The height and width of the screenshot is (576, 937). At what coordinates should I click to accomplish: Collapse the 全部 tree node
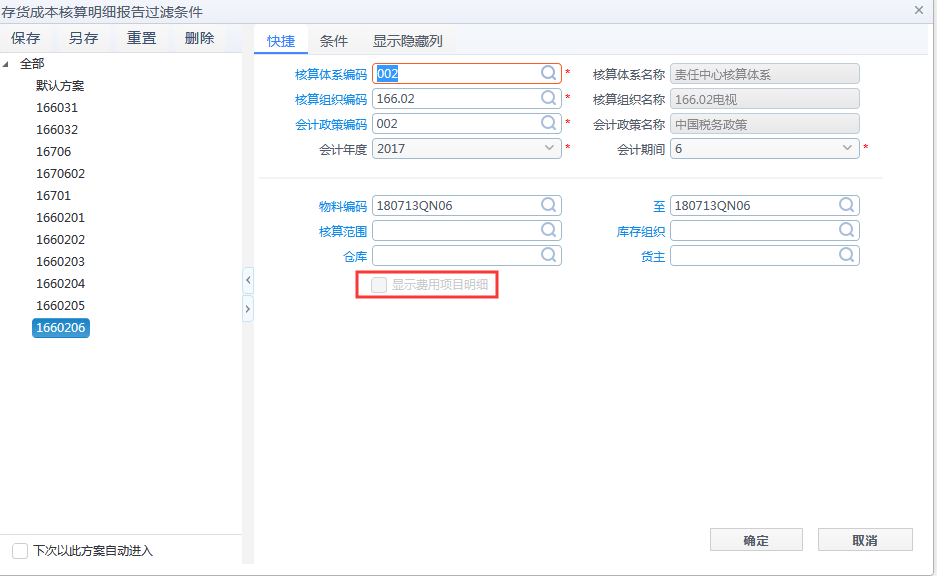pos(7,64)
